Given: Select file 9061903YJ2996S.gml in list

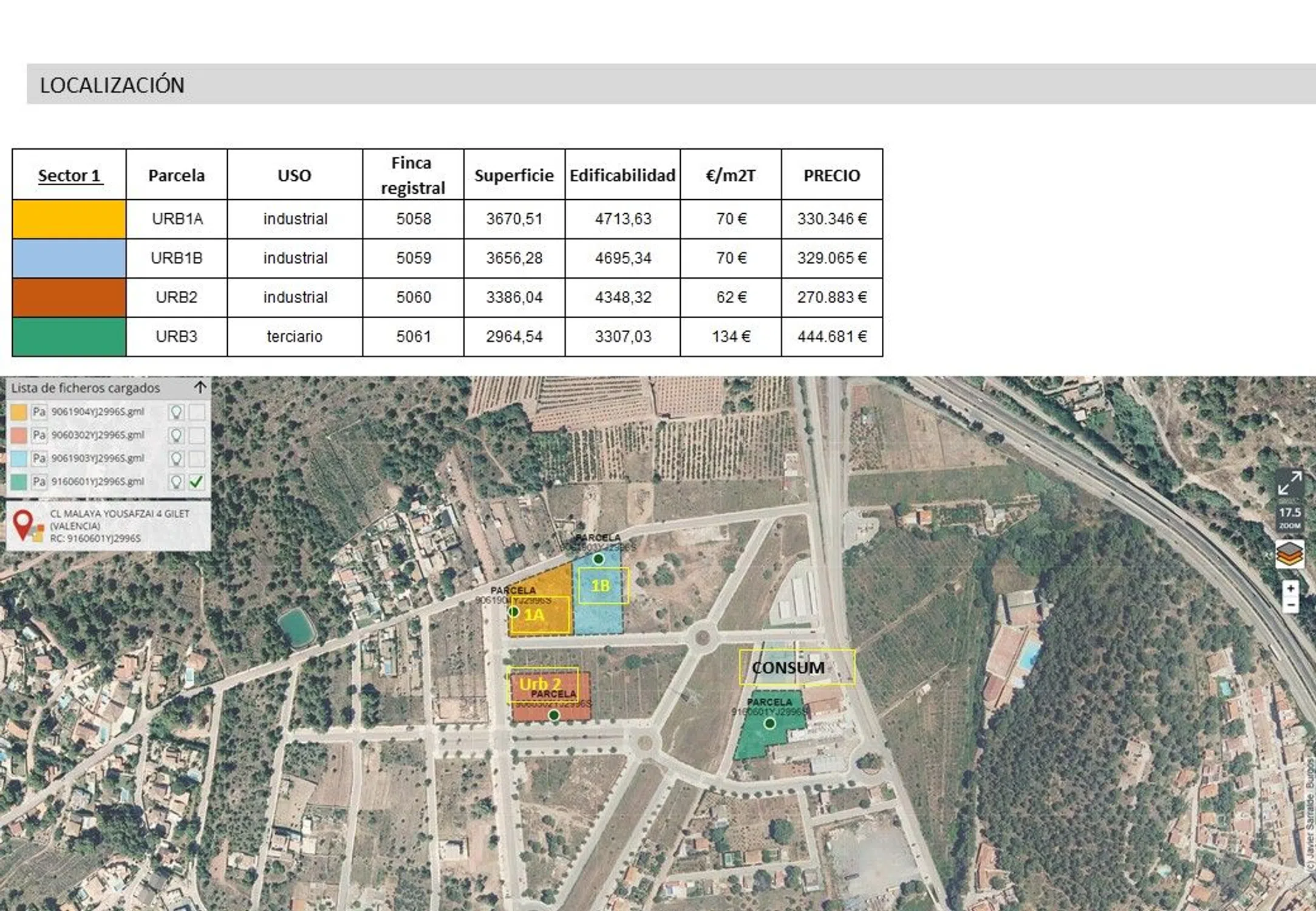Looking at the screenshot, I should coord(98,459).
